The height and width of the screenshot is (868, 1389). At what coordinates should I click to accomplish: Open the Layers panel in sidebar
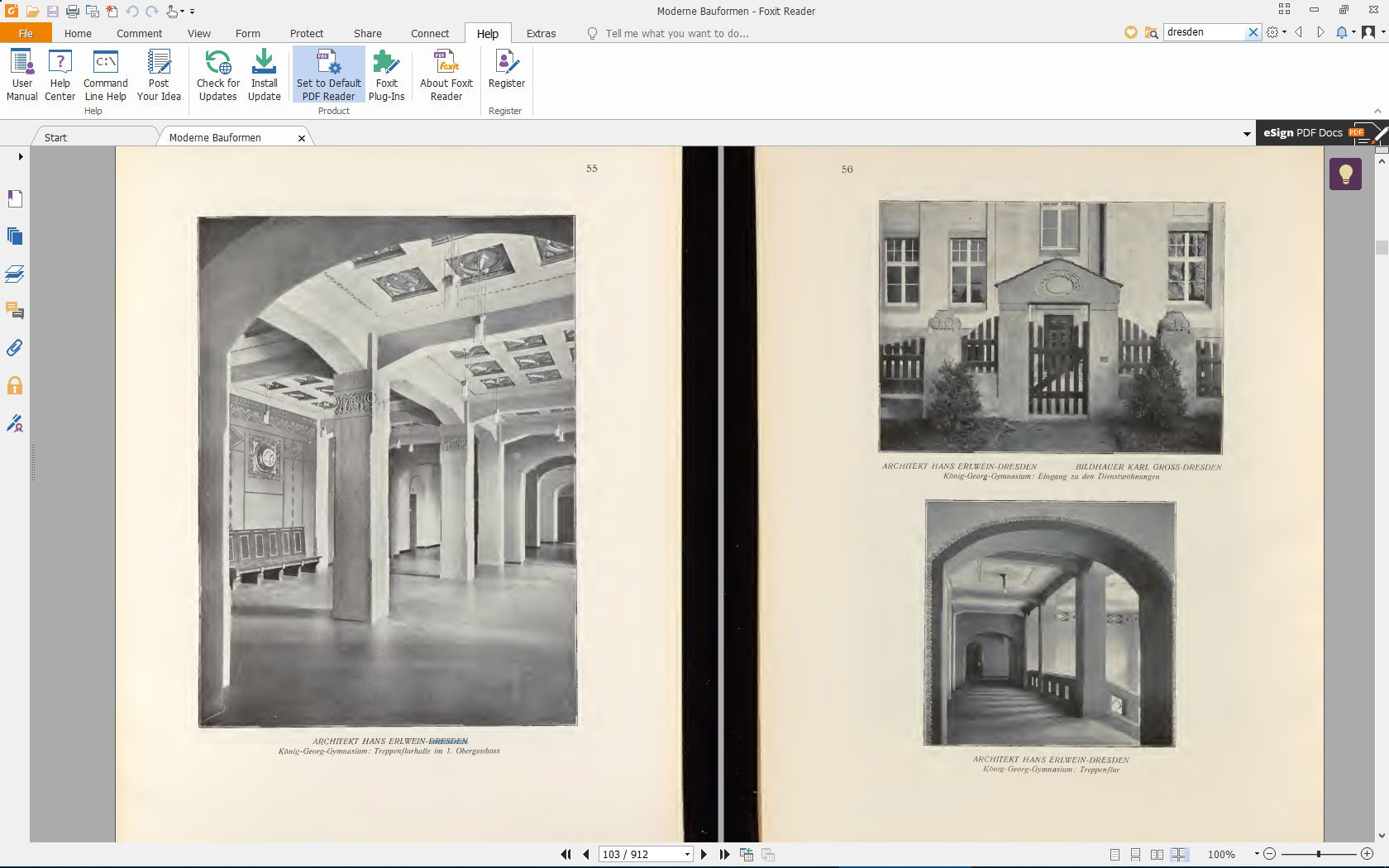pos(15,274)
